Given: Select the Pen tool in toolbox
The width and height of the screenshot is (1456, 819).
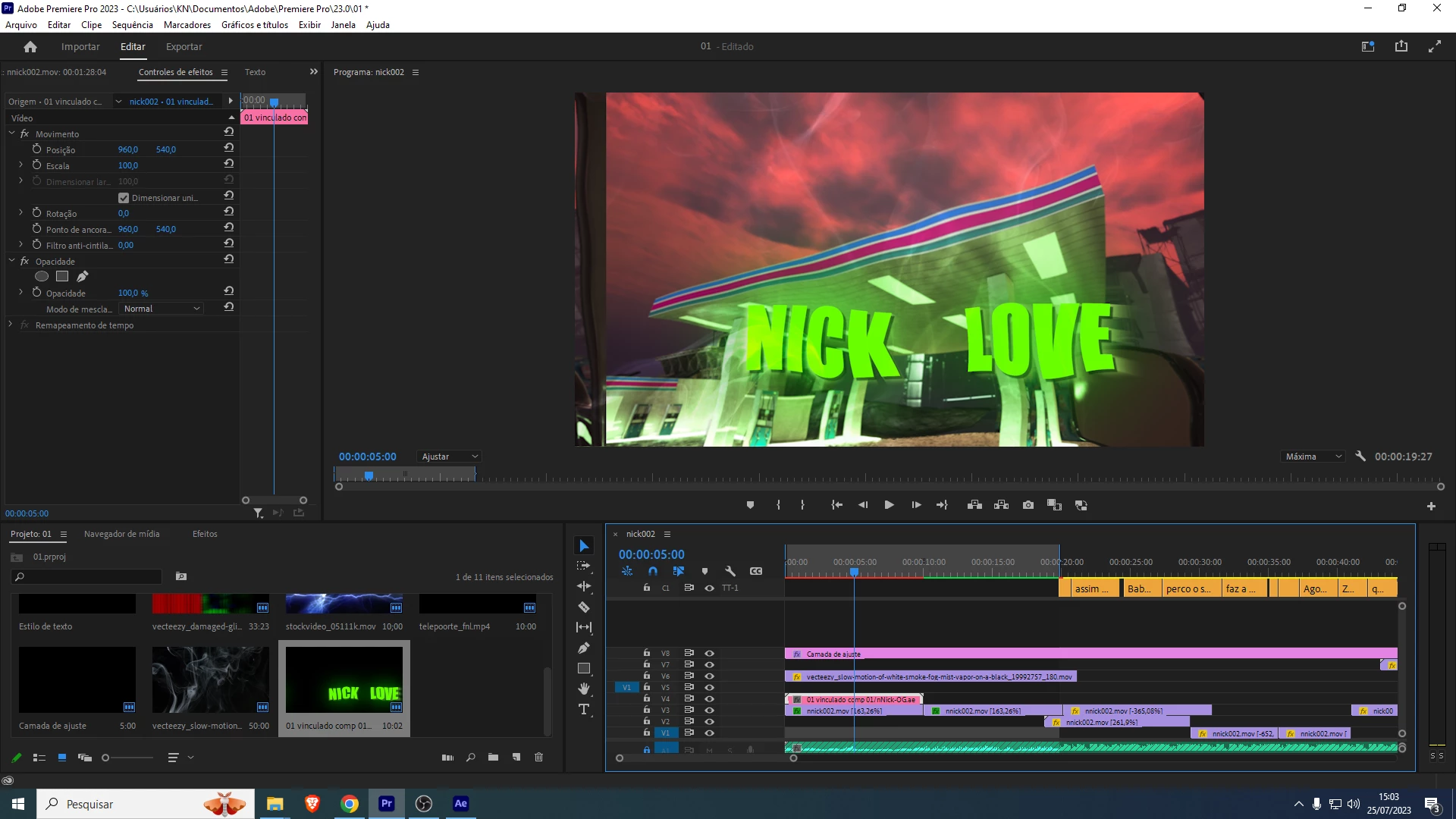Looking at the screenshot, I should coord(583,648).
